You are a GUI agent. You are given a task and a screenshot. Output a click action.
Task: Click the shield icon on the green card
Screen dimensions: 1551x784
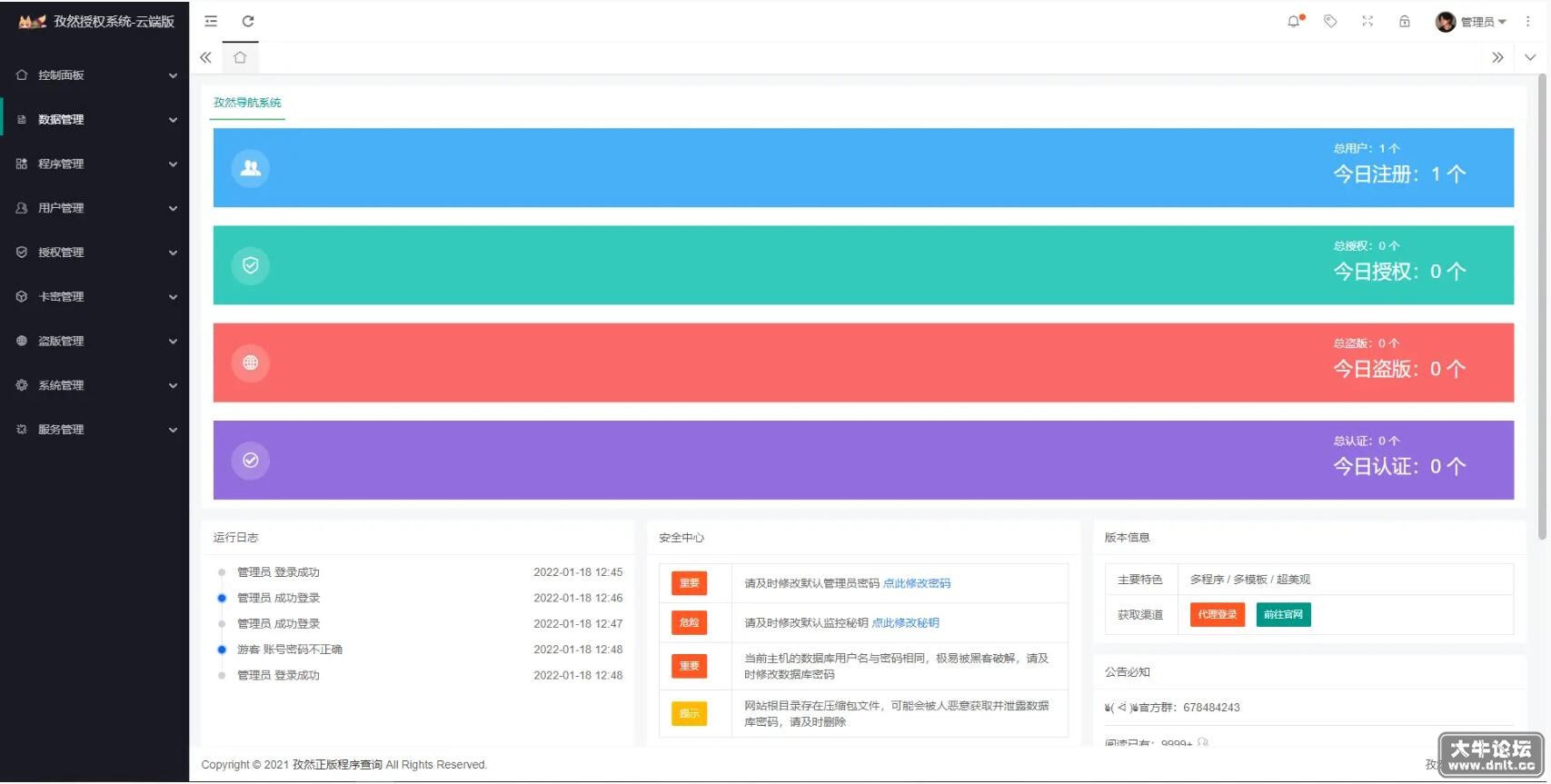click(x=251, y=265)
